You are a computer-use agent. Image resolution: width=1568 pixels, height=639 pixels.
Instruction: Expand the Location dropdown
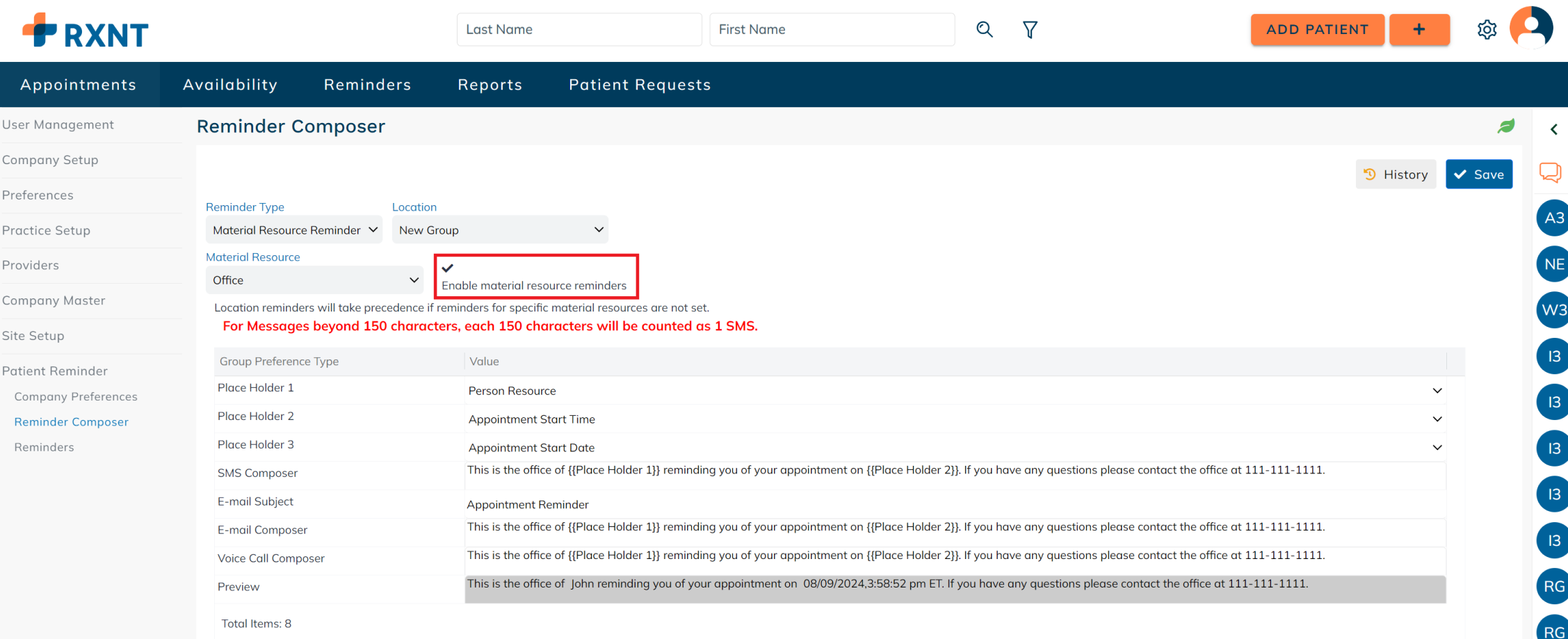(500, 230)
